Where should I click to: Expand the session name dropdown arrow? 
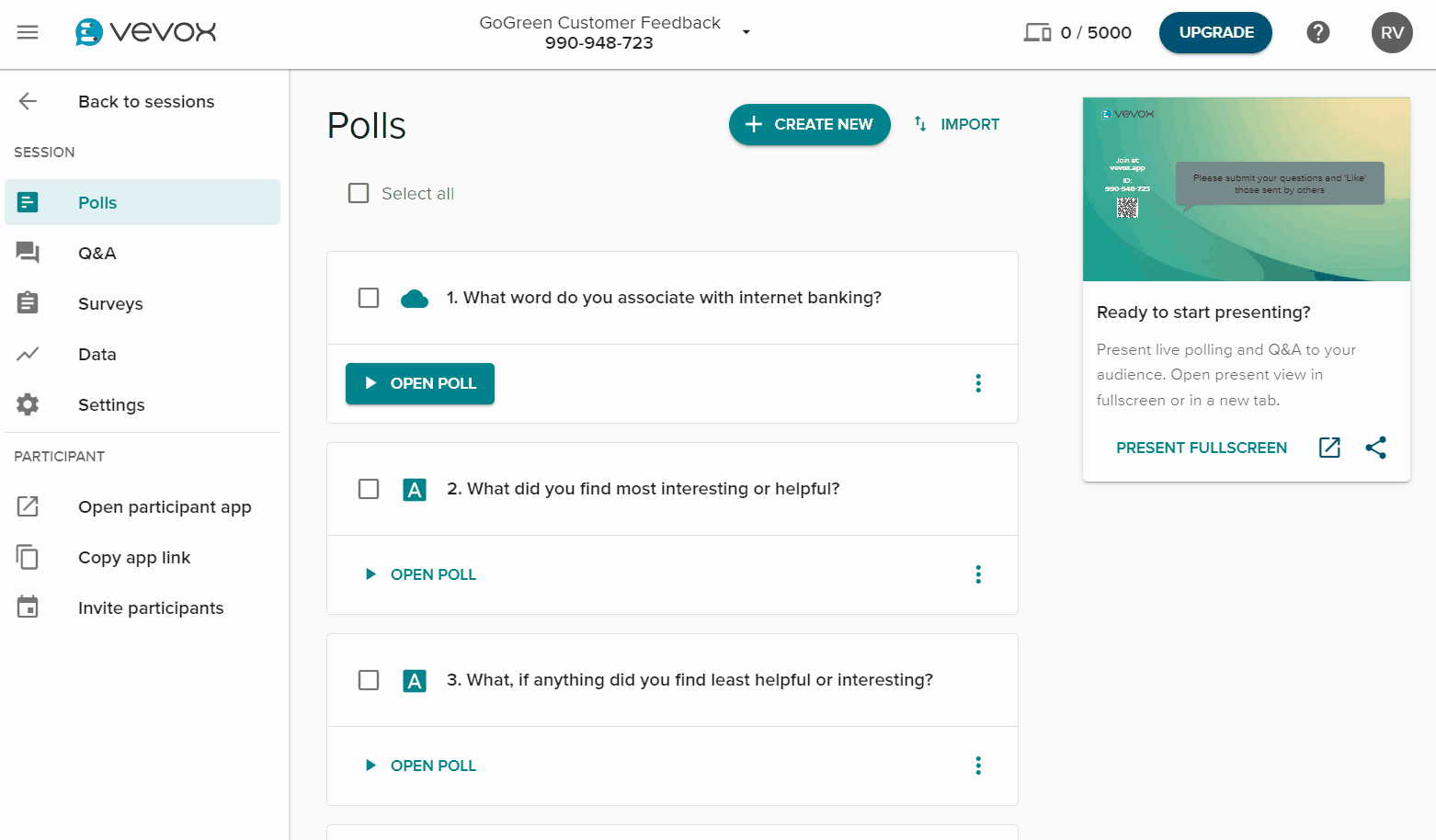point(746,32)
